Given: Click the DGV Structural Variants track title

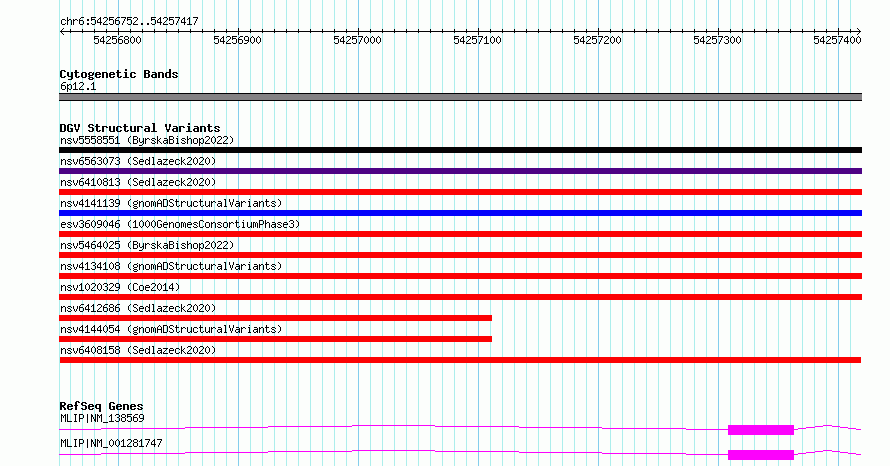Looking at the screenshot, I should pos(140,128).
